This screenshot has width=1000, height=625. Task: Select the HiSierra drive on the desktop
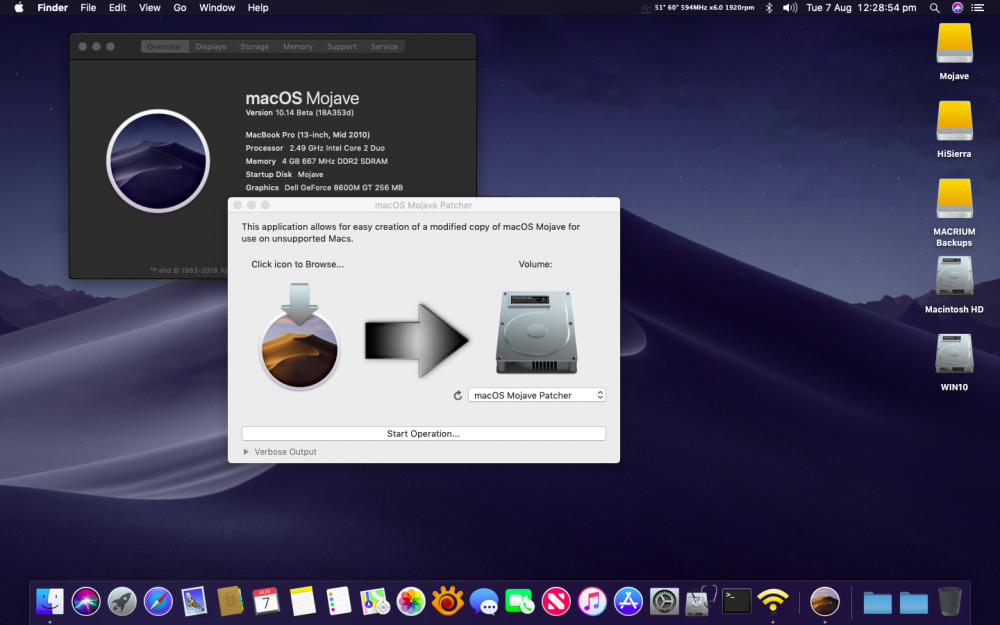click(x=954, y=129)
